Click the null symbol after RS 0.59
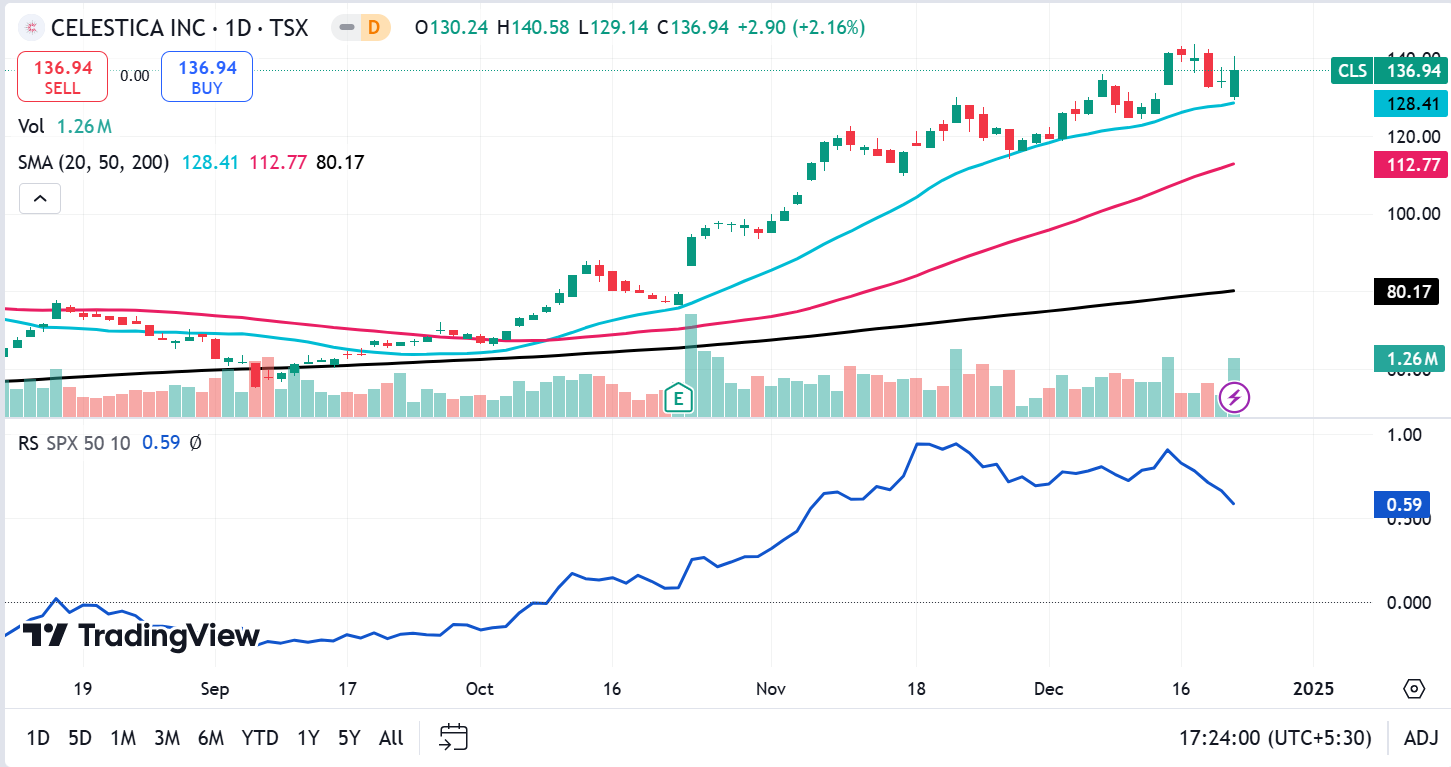1451x767 pixels. click(x=195, y=442)
